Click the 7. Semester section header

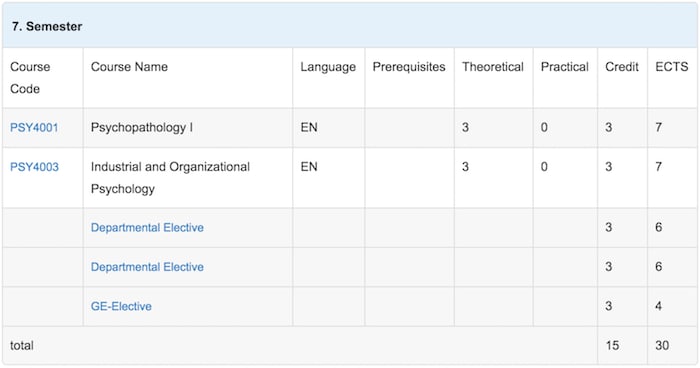(x=350, y=26)
